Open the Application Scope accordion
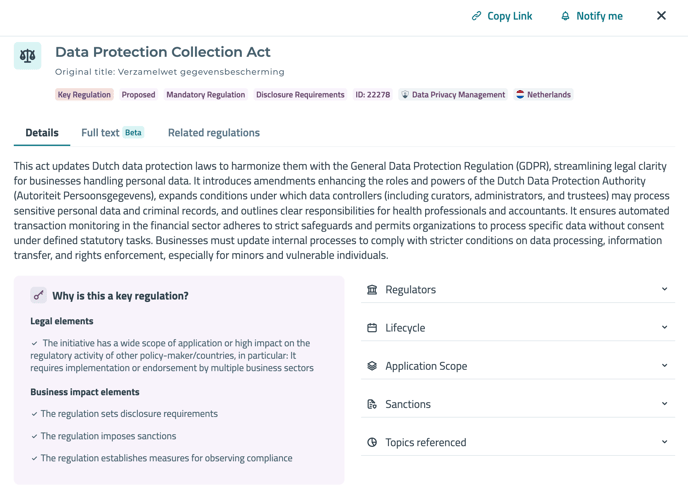Image resolution: width=688 pixels, height=494 pixels. coord(664,366)
